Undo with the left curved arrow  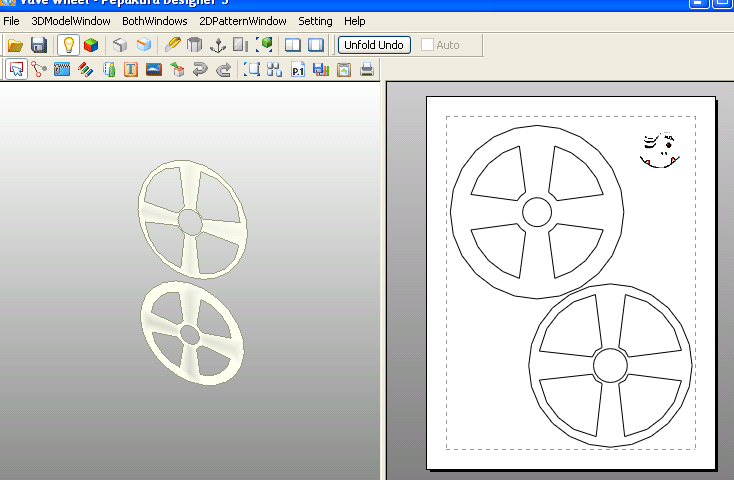200,70
